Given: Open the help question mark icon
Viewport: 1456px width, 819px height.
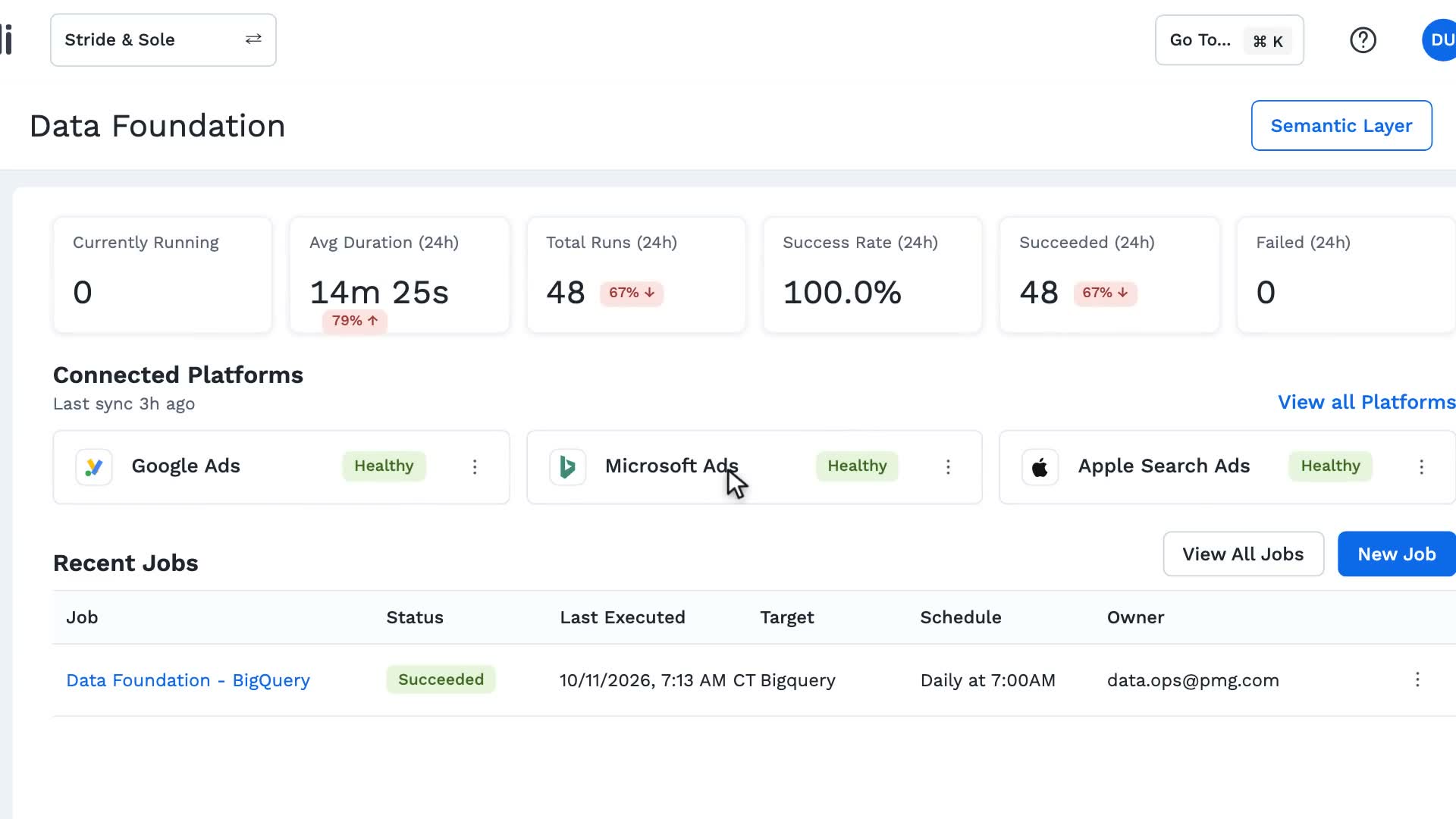Looking at the screenshot, I should pyautogui.click(x=1363, y=40).
